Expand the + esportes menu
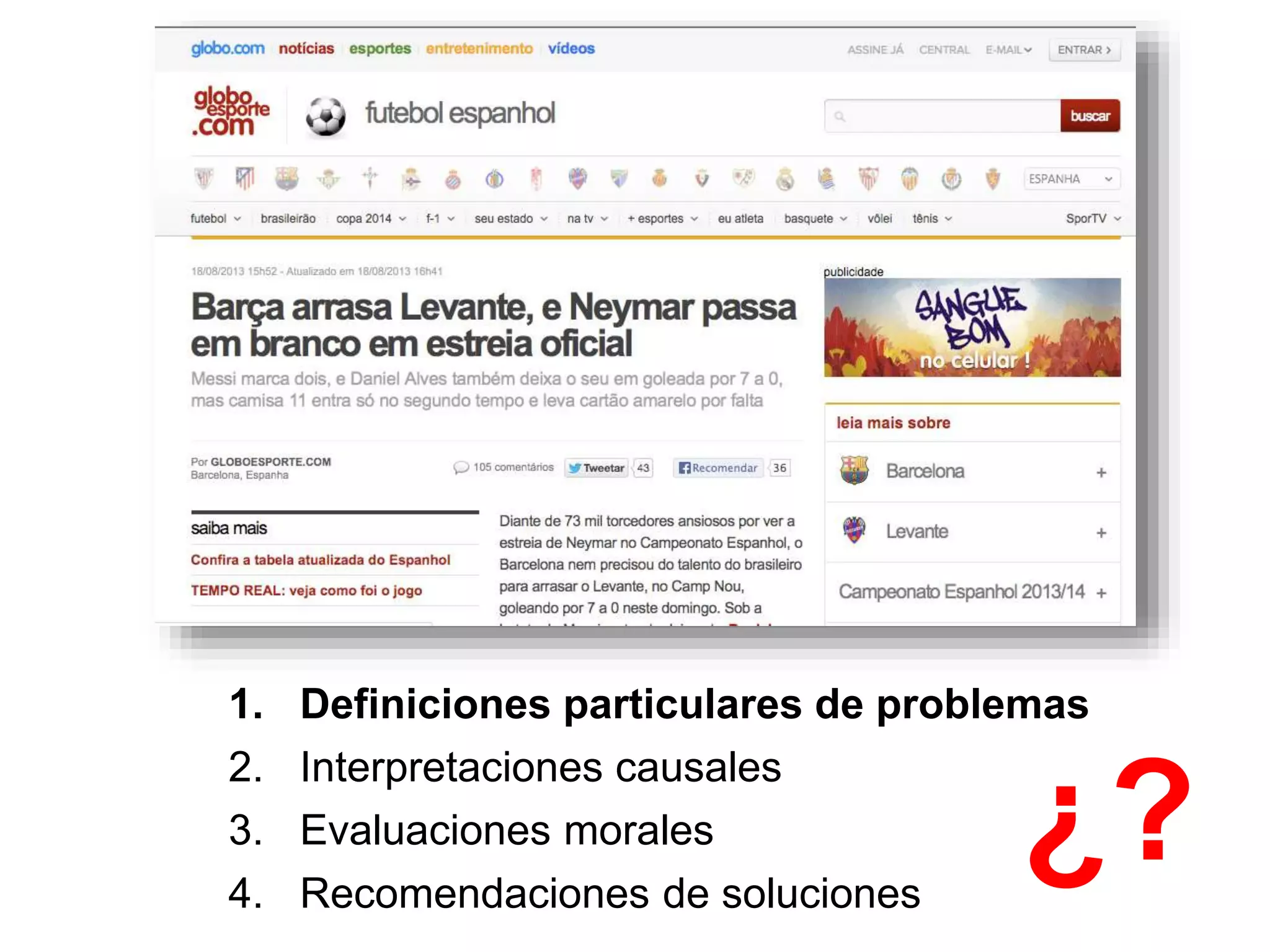Screen dimensions: 1270x952 coord(662,218)
